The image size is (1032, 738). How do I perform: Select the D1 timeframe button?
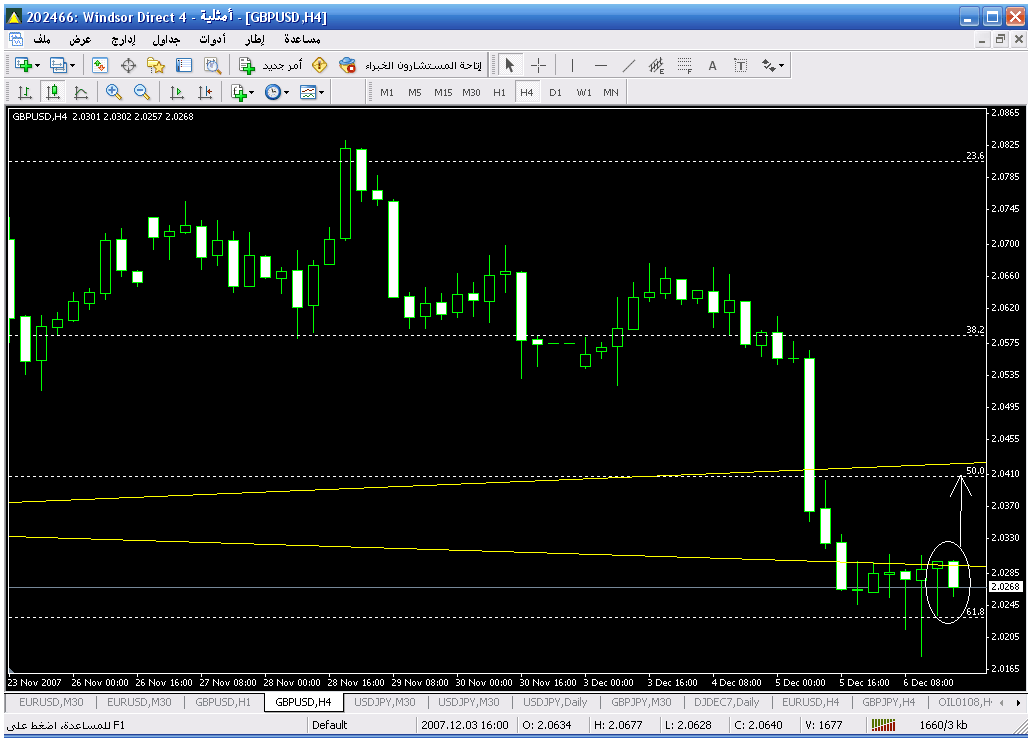[555, 92]
